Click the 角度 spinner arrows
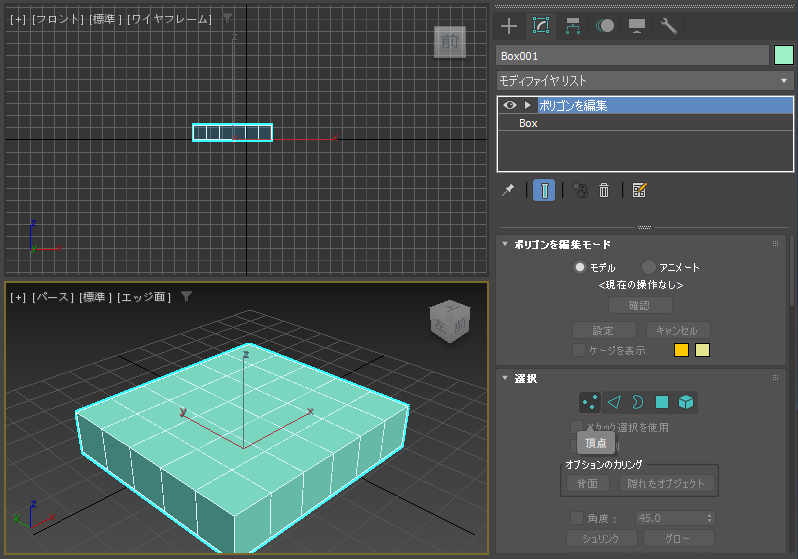 709,518
